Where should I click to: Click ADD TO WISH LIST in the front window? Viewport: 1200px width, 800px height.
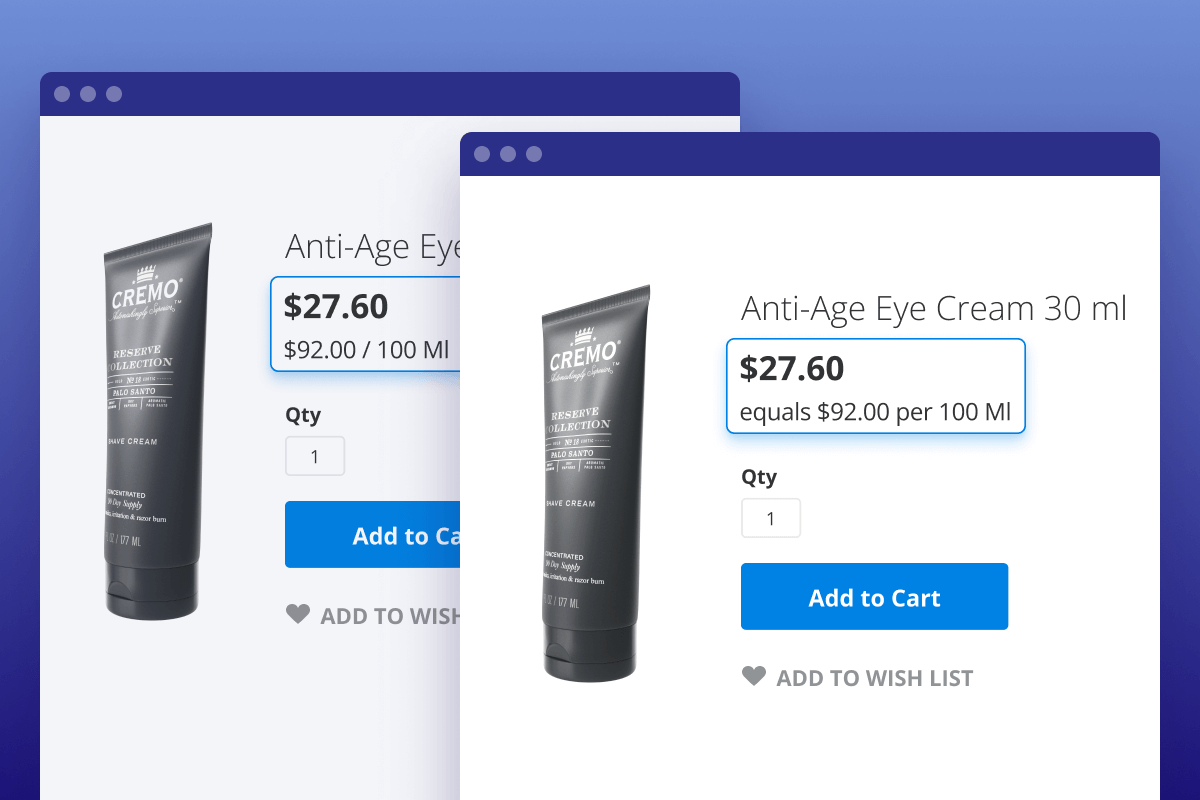[875, 677]
